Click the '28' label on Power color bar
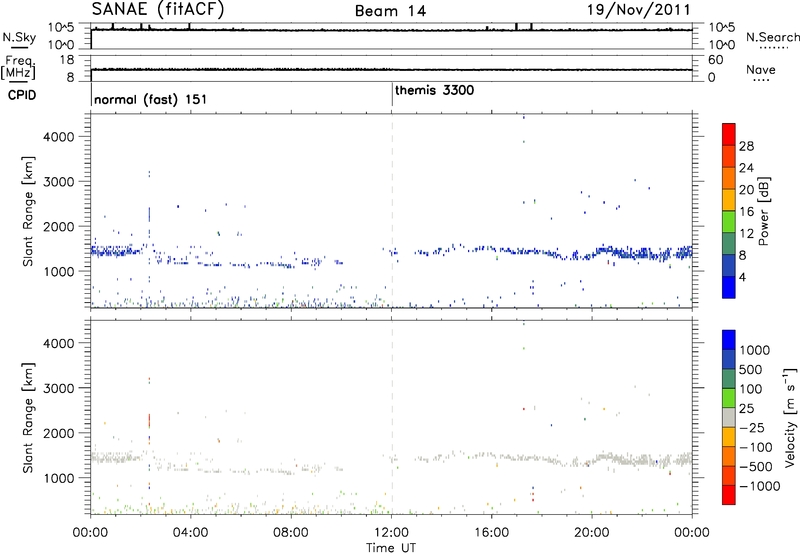 pos(746,146)
